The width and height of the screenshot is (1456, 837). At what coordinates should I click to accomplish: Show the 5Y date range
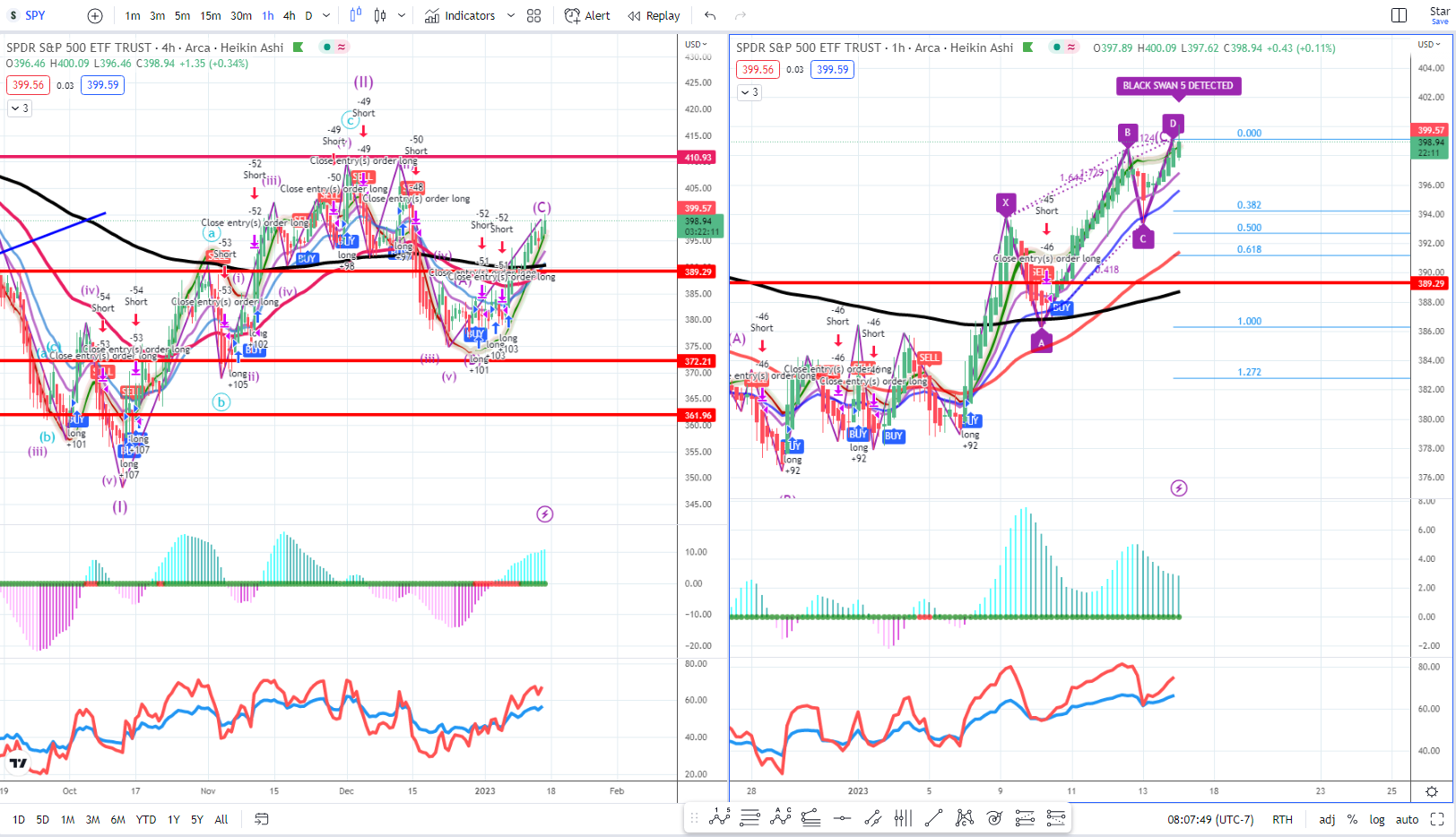(x=197, y=819)
